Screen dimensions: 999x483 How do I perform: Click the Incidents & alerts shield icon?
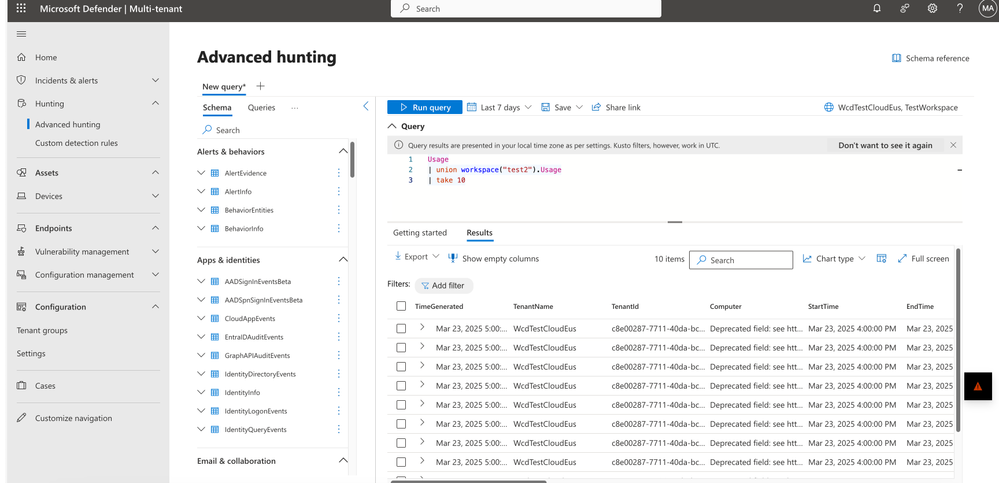tap(22, 80)
